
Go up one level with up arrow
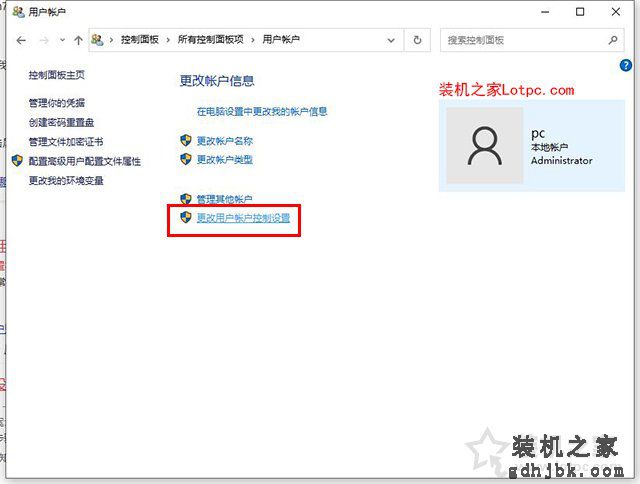(x=78, y=40)
